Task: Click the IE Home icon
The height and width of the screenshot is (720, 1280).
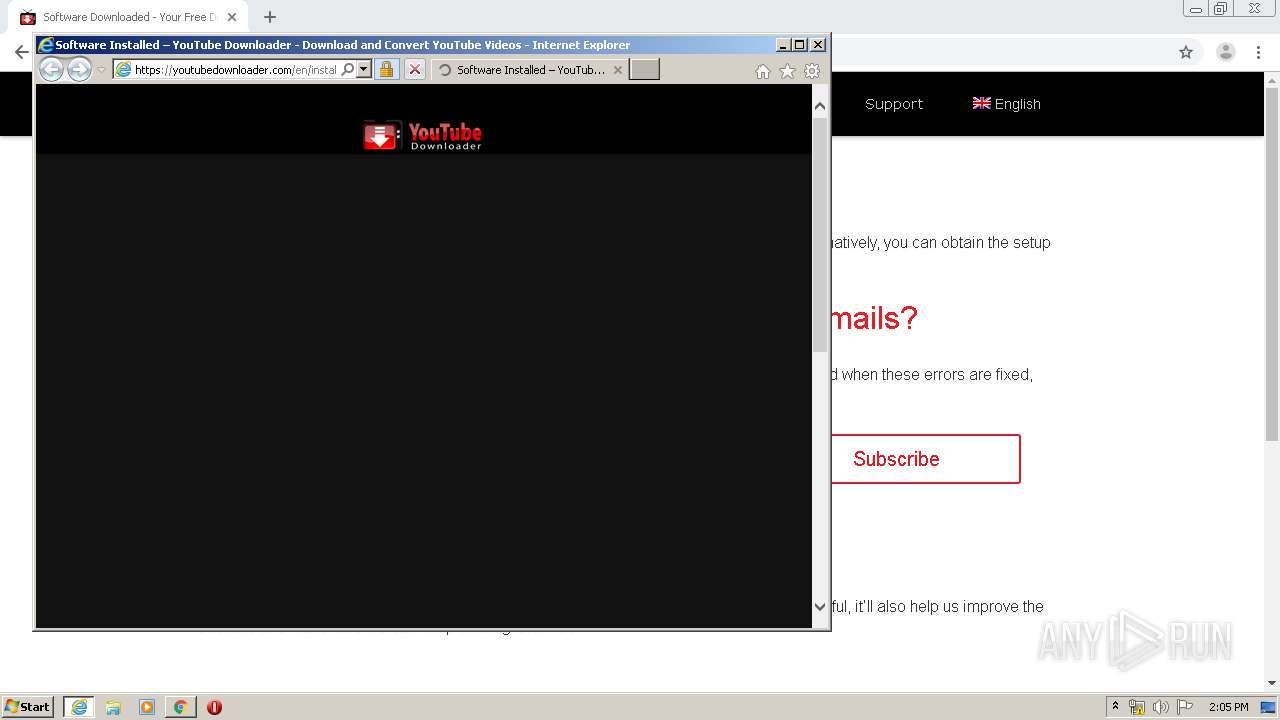Action: click(763, 71)
